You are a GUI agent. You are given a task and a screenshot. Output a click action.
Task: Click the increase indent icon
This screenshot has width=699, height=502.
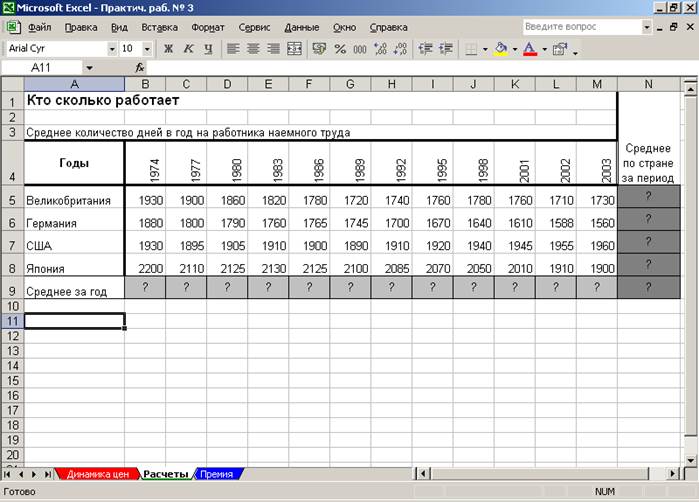446,48
